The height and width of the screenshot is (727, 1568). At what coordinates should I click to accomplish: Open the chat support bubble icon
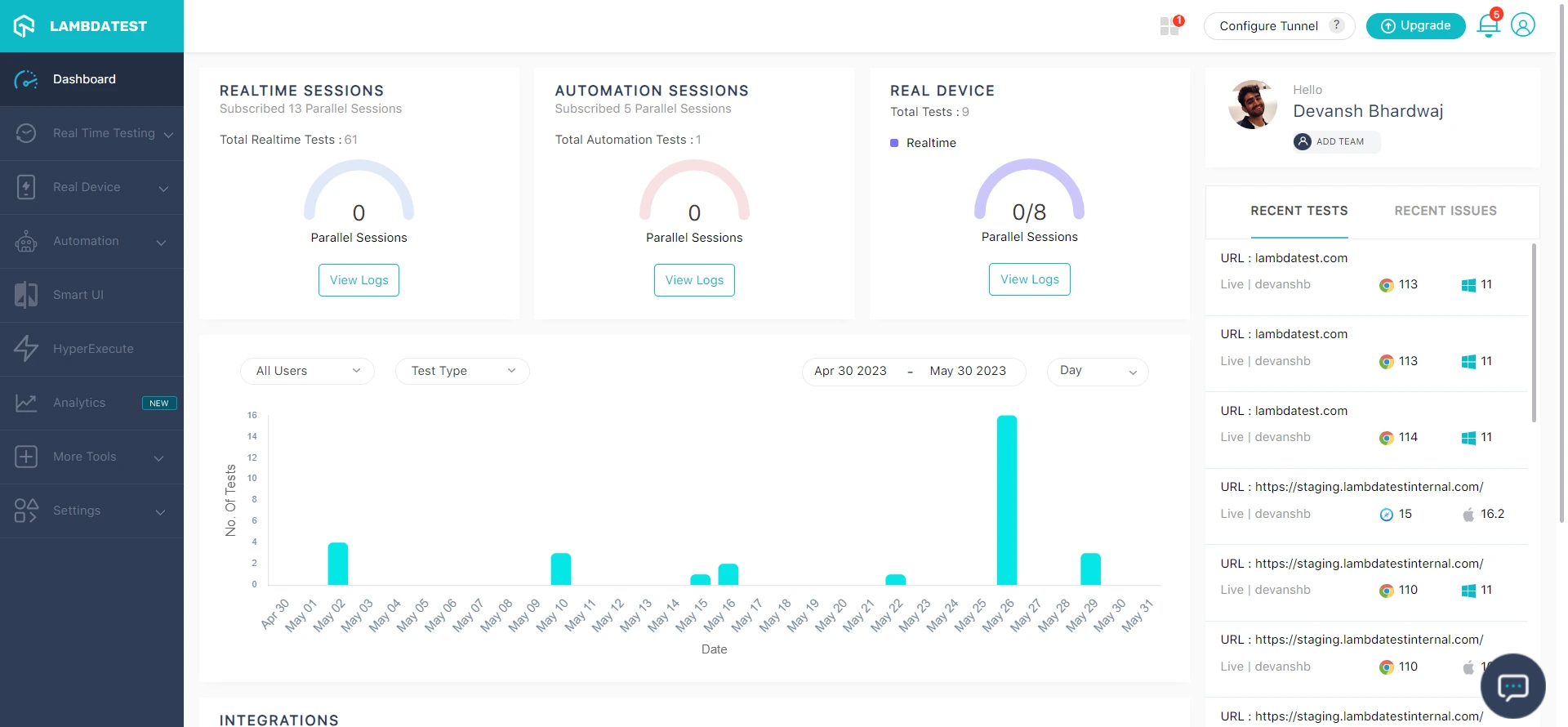(x=1513, y=686)
